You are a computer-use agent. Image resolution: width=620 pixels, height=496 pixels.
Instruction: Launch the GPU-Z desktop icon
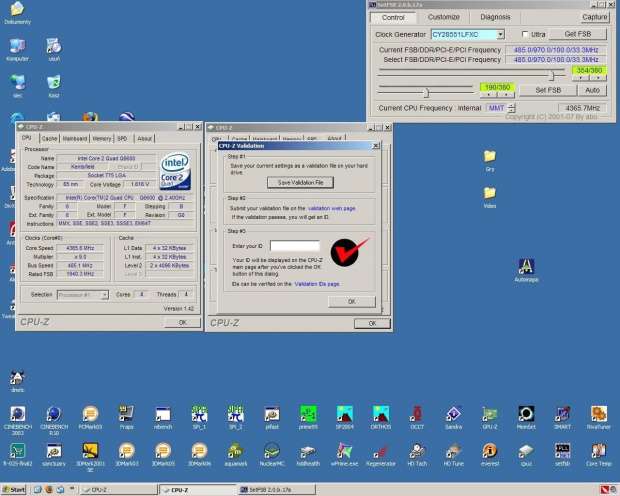490,414
